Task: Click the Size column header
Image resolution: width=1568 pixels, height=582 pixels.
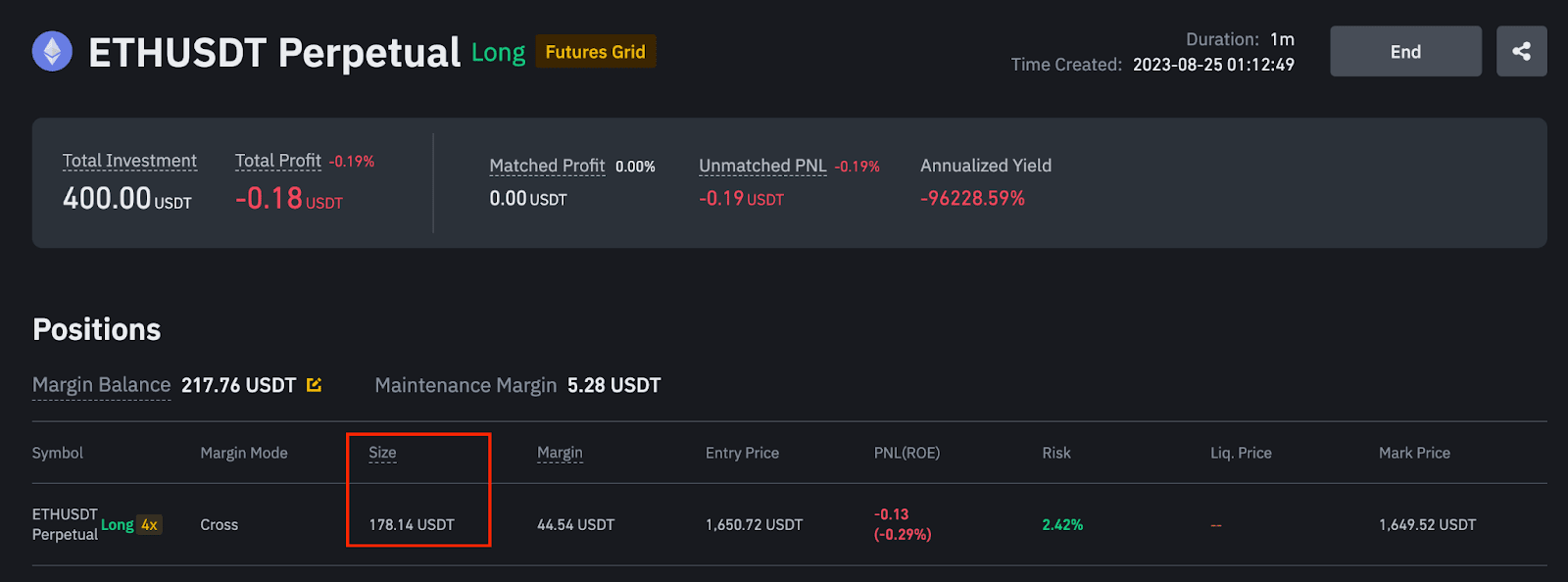Action: coord(382,453)
